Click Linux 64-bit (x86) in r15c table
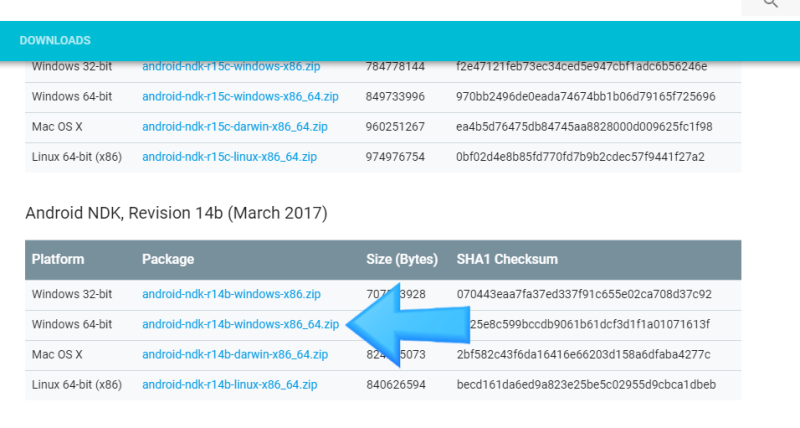800x428 pixels. 77,157
